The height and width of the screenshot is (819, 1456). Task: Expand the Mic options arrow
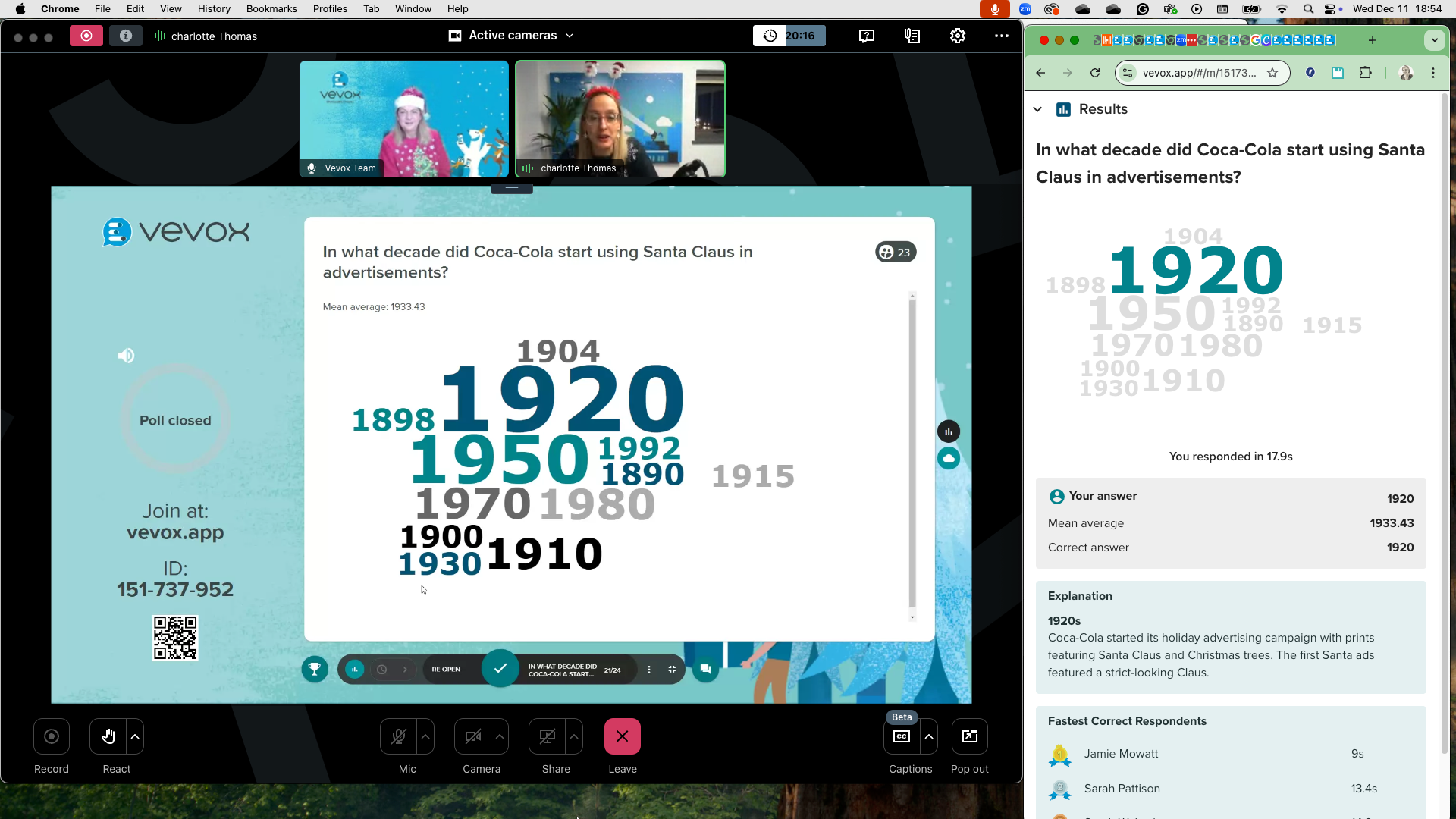coord(425,736)
